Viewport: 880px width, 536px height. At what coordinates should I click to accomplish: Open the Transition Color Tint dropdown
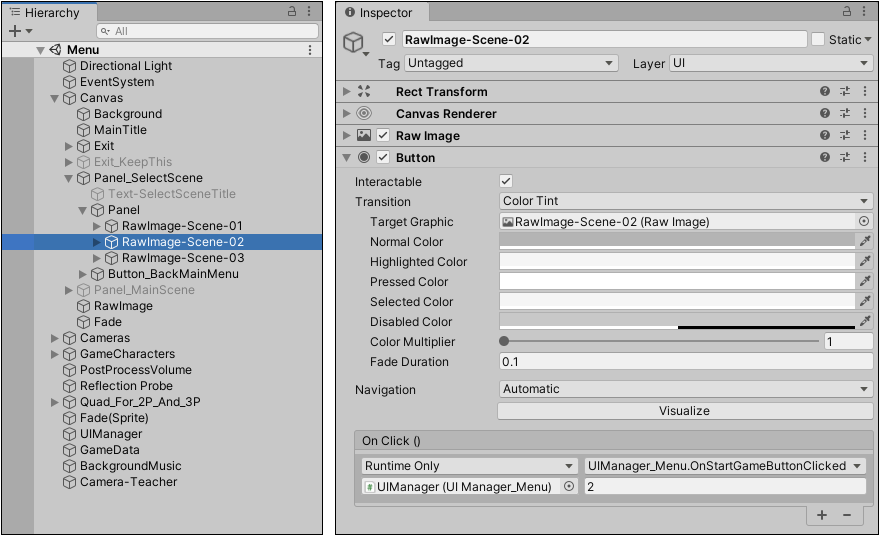pyautogui.click(x=685, y=201)
